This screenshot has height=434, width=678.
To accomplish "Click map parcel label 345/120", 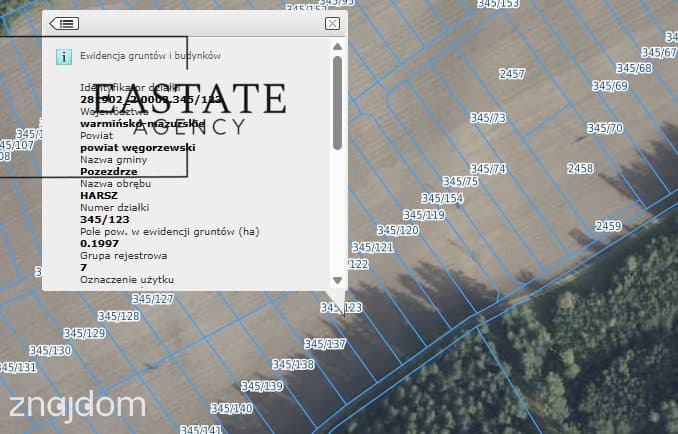I will coord(398,230).
